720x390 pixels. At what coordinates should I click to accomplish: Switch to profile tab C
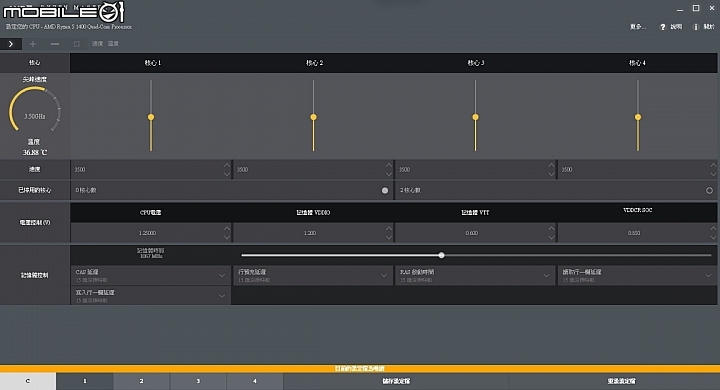coord(28,381)
